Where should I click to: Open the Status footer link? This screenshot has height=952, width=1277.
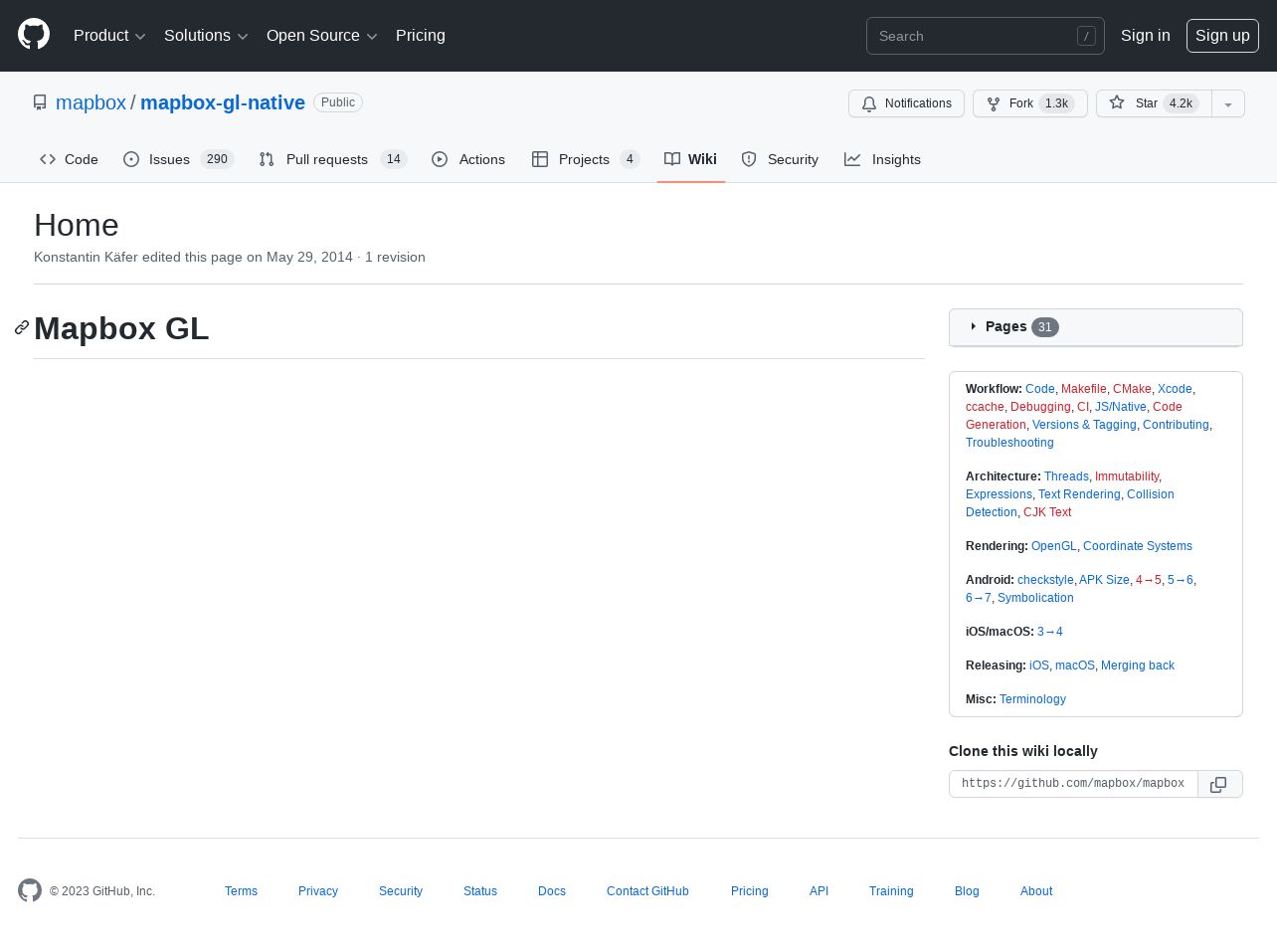pyautogui.click(x=480, y=891)
